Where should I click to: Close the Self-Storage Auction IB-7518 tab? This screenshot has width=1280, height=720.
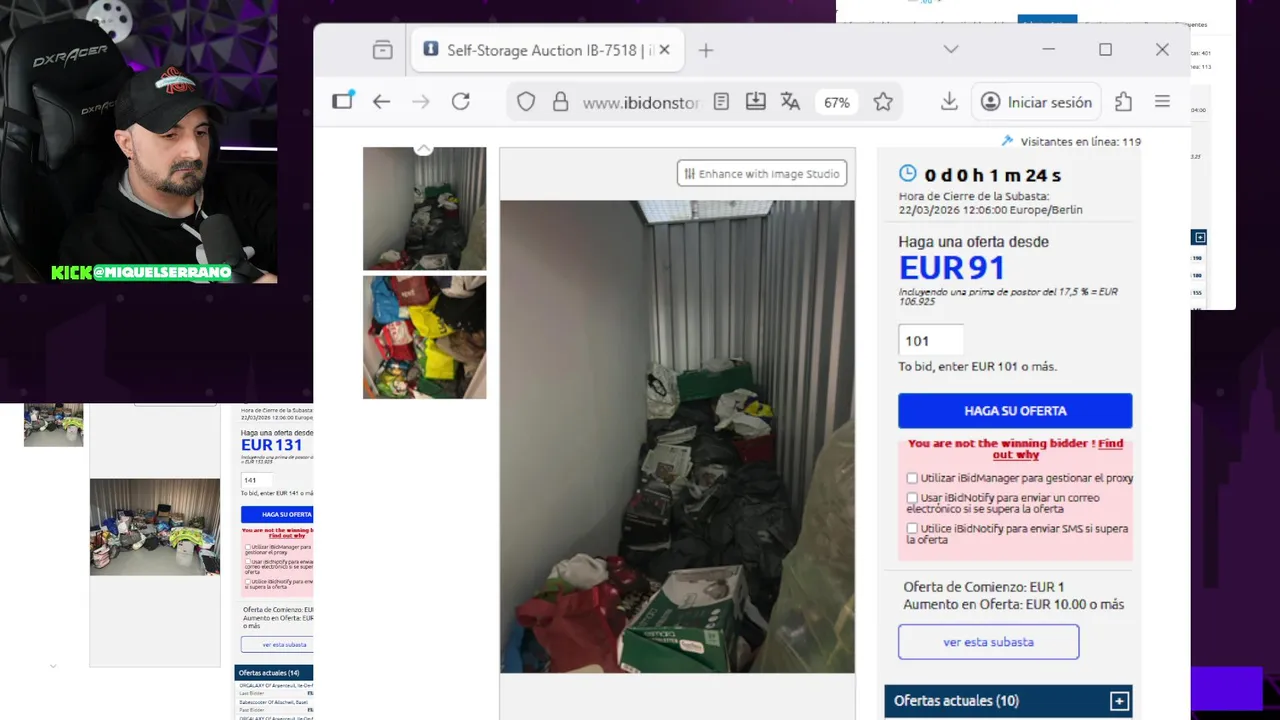click(665, 50)
